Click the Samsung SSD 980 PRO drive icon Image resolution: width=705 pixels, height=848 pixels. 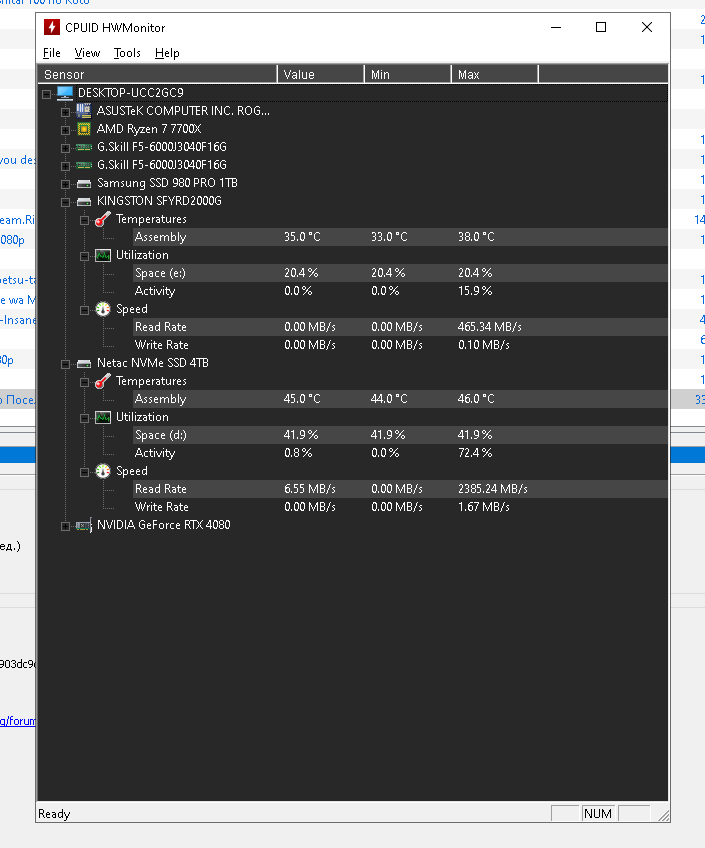[84, 183]
